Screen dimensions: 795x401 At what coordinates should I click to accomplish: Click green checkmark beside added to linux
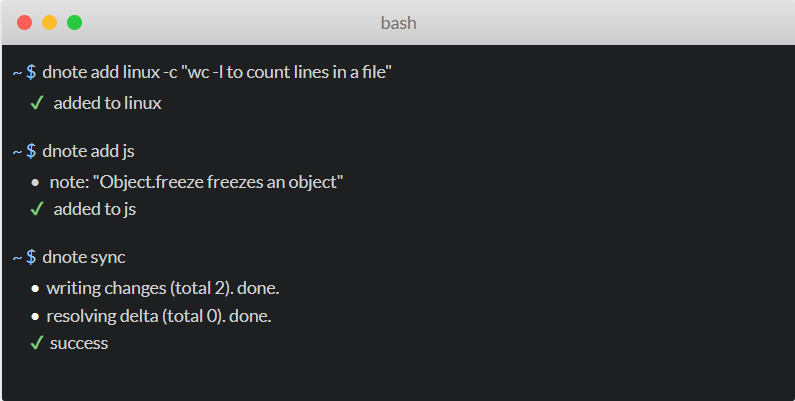pos(37,103)
